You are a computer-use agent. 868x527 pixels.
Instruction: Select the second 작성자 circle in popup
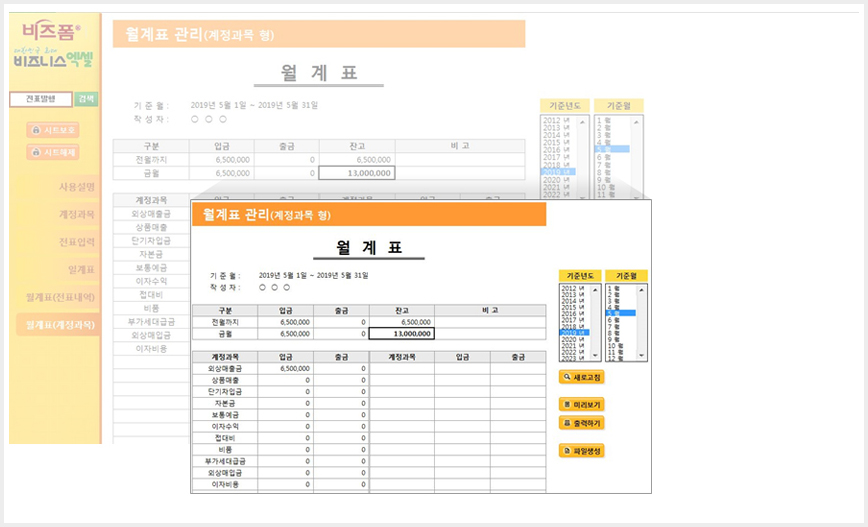[275, 287]
